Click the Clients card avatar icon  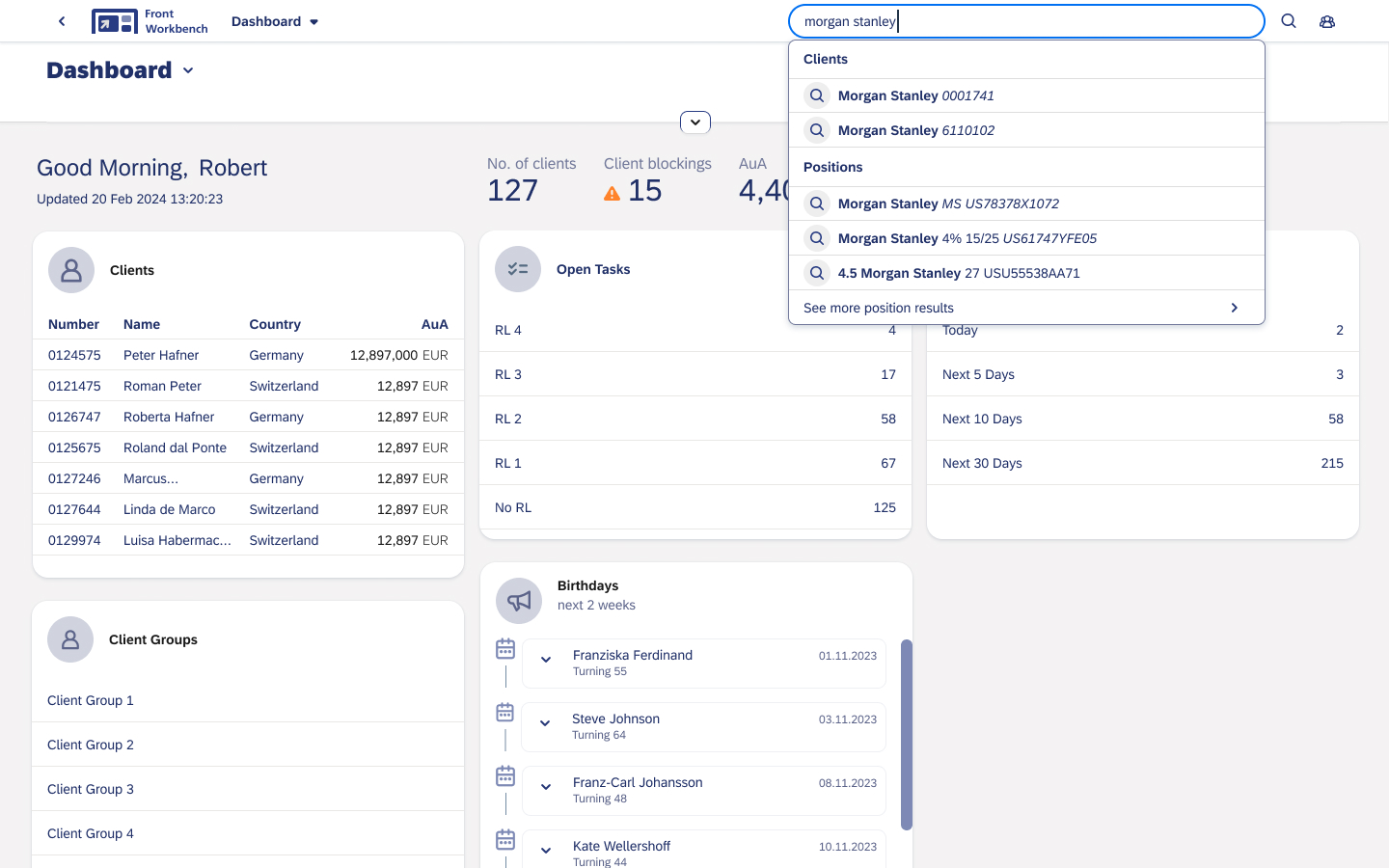[71, 270]
